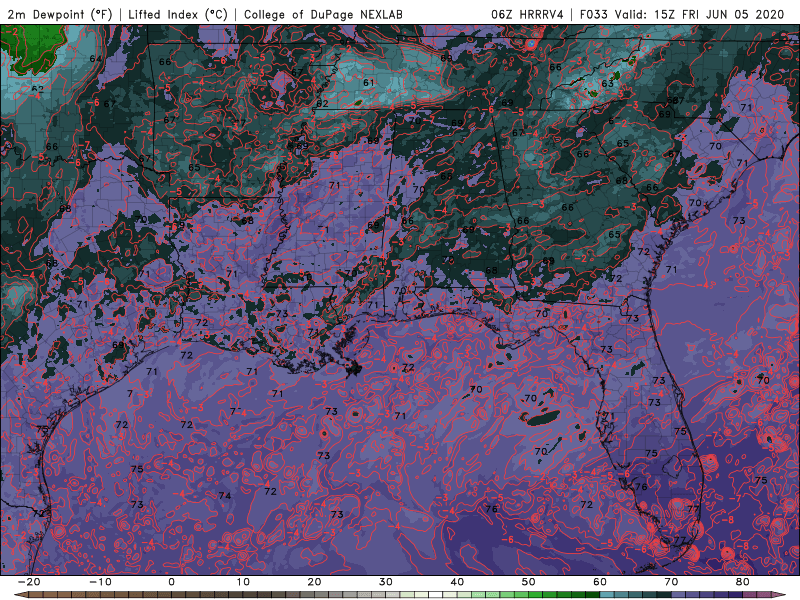Click the "15Z FRI JUN 05 2020" valid time
The width and height of the screenshot is (800, 600).
(717, 15)
